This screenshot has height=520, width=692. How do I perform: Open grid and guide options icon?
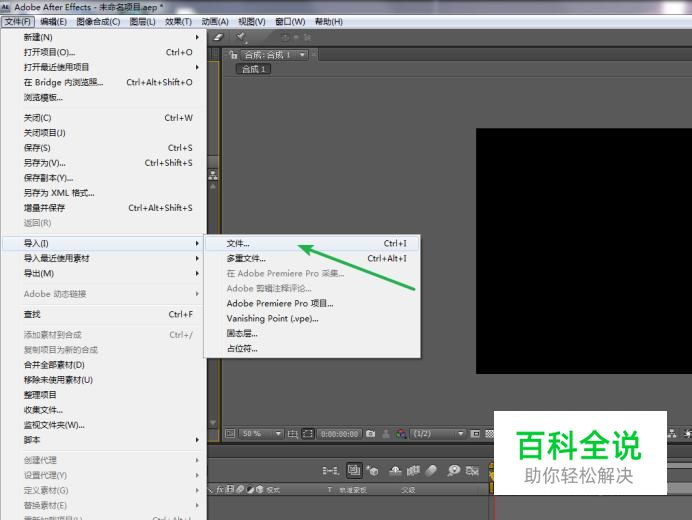(x=293, y=434)
